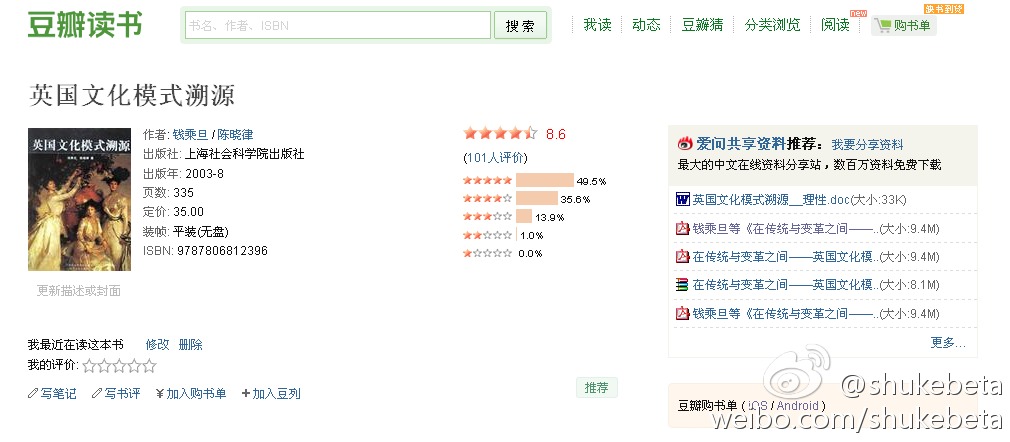1010x442 pixels.
Task: Expand the shared files list via 更多…
Action: 947,342
